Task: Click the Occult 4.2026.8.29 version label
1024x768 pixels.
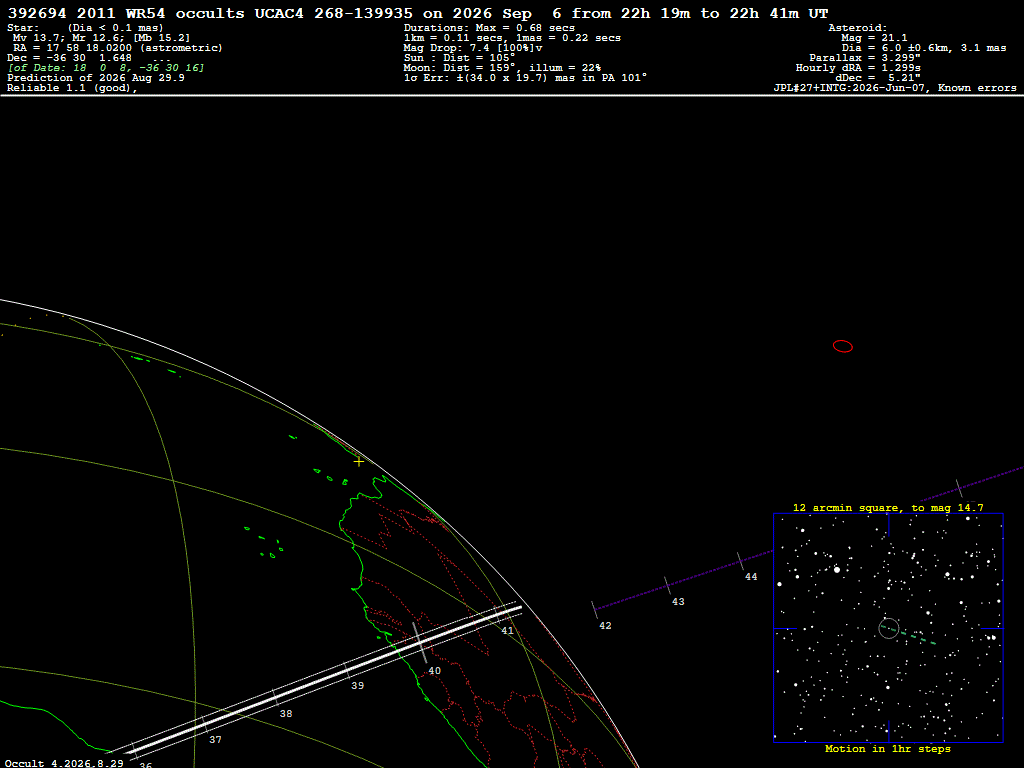Action: tap(64, 763)
